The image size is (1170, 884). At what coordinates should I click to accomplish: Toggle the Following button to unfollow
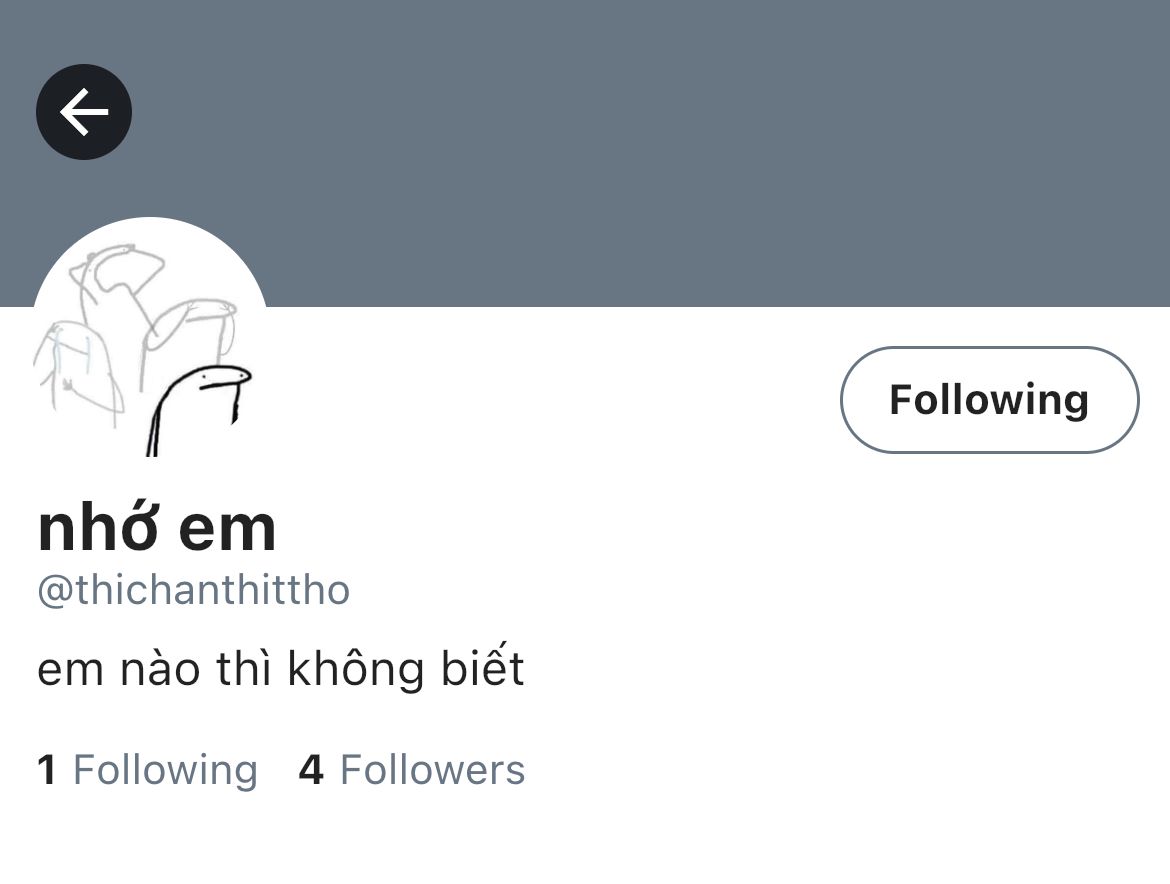click(989, 399)
